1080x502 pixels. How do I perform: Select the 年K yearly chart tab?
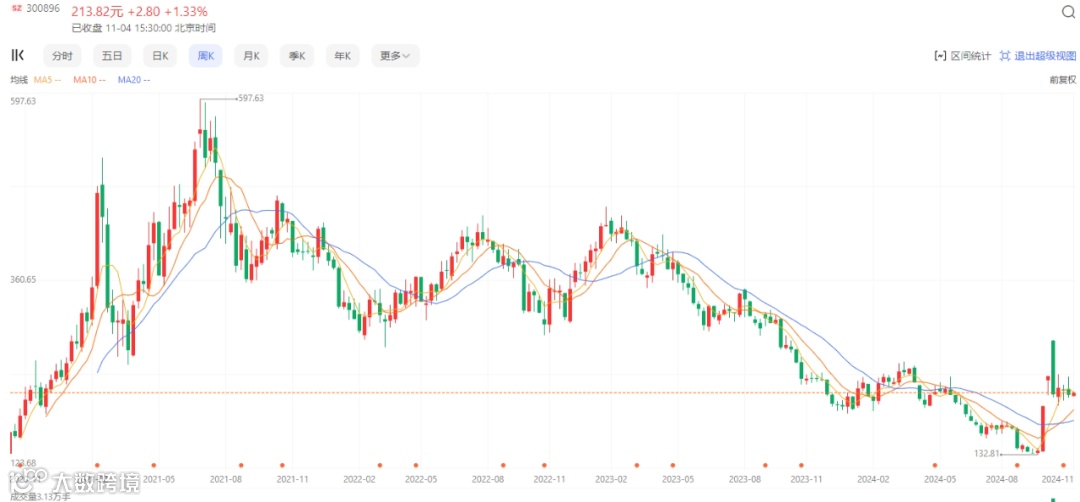click(x=342, y=56)
